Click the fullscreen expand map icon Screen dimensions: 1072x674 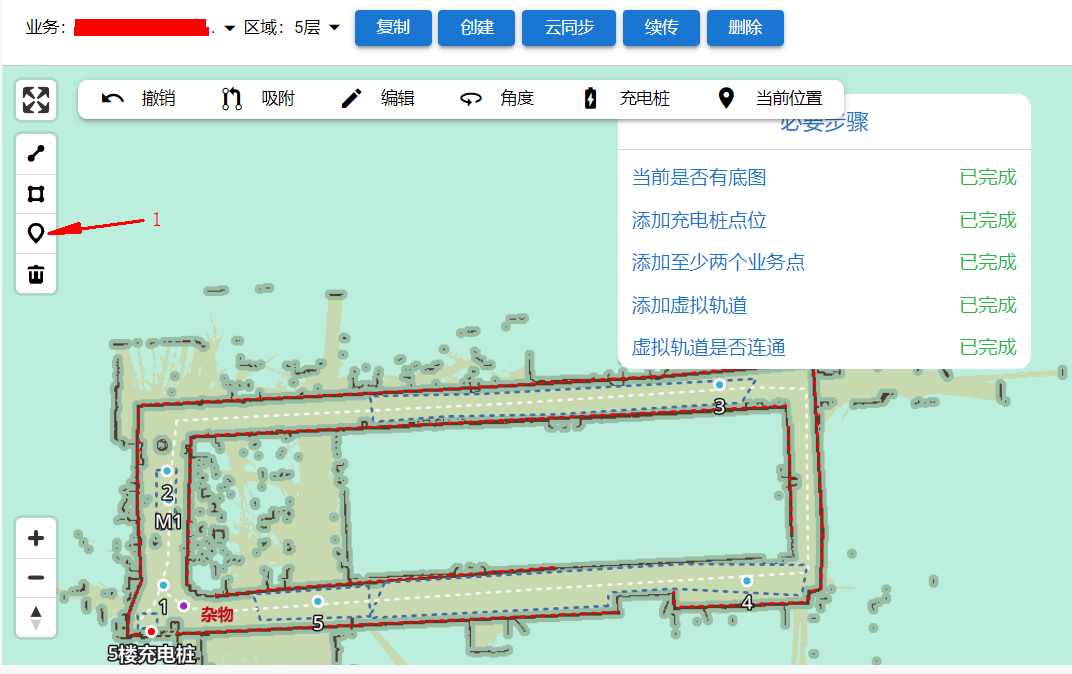[x=36, y=100]
